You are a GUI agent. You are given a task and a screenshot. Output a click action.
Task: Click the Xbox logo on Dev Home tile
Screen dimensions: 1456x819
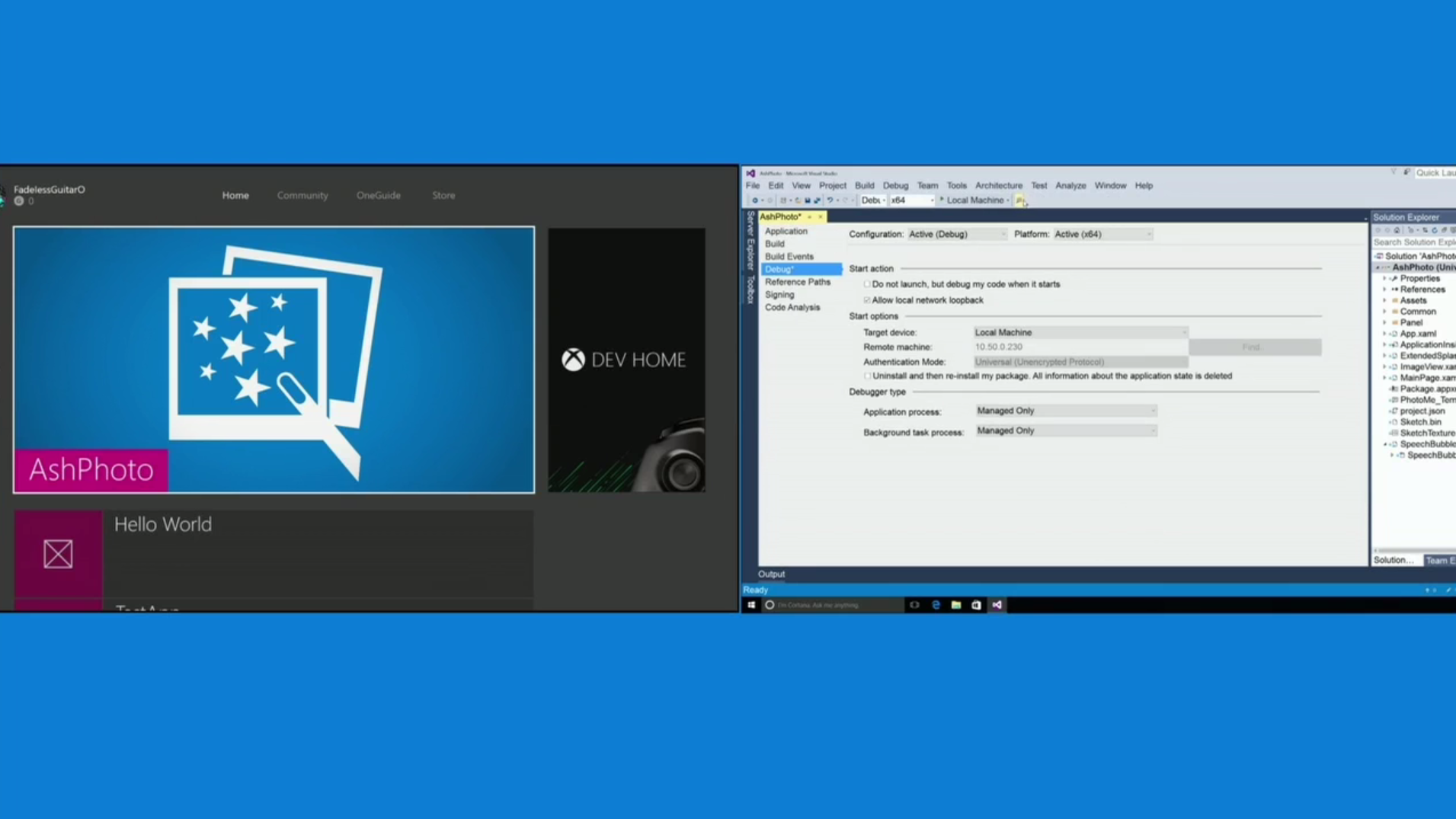573,360
